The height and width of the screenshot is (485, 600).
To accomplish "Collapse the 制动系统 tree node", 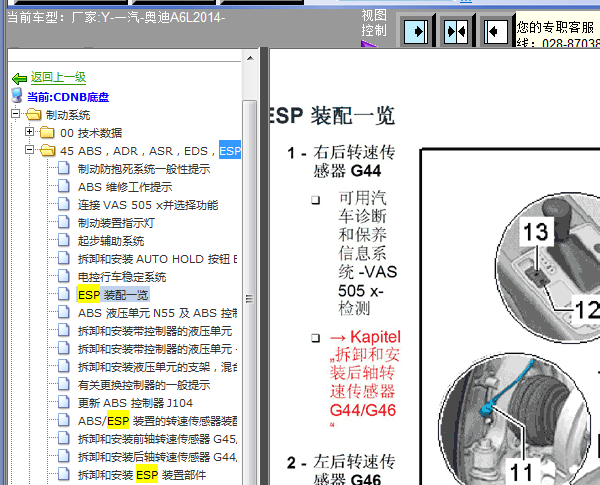I will [x=15, y=114].
